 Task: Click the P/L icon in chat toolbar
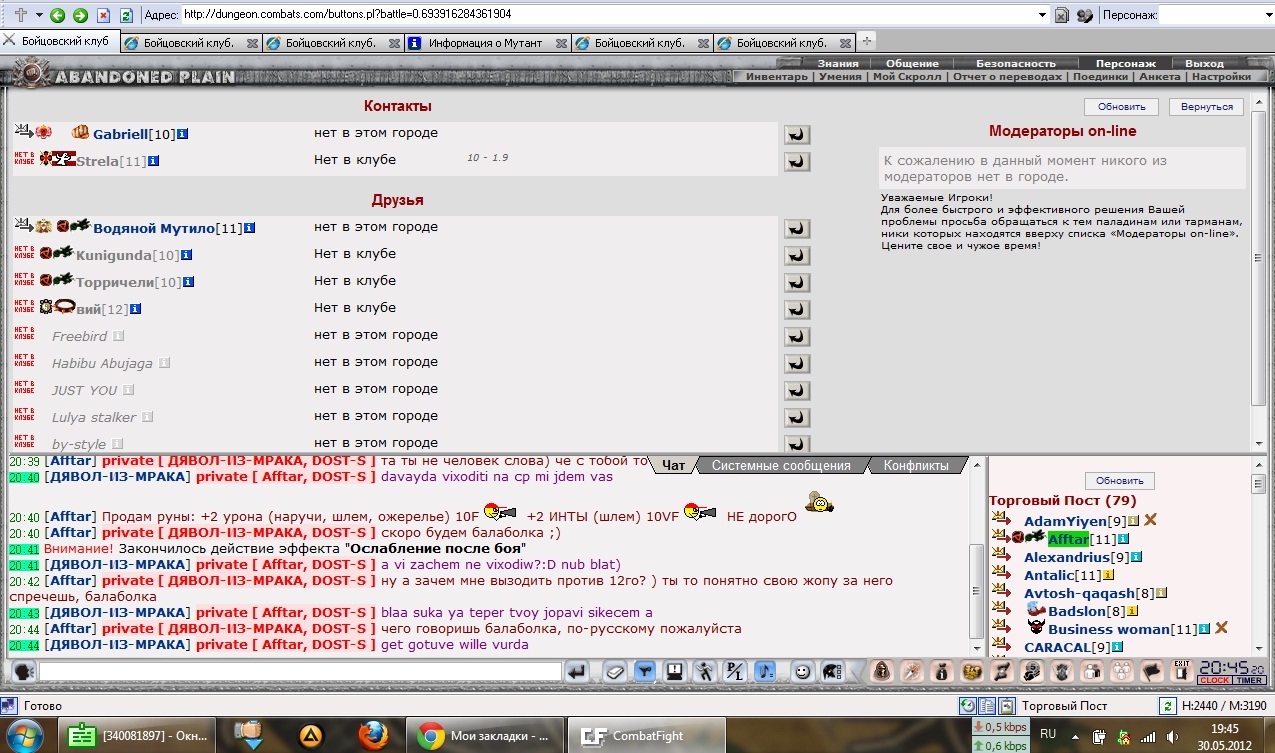pyautogui.click(x=735, y=671)
